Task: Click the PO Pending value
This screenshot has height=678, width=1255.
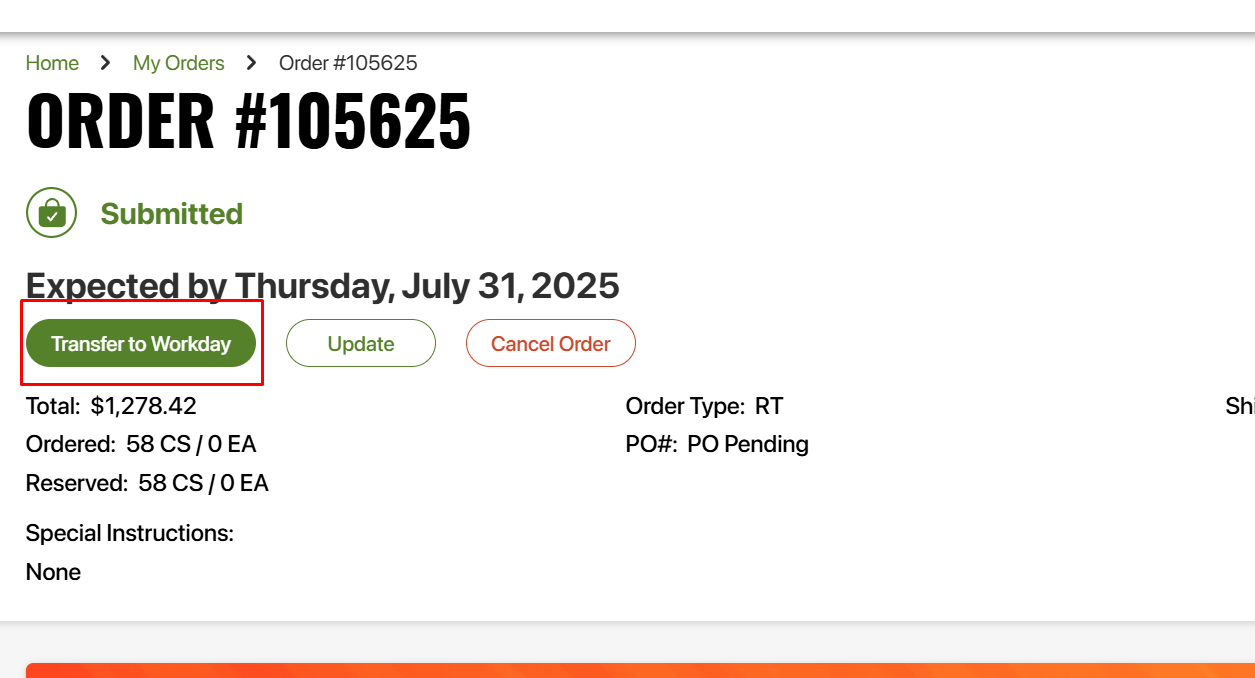Action: [x=748, y=444]
